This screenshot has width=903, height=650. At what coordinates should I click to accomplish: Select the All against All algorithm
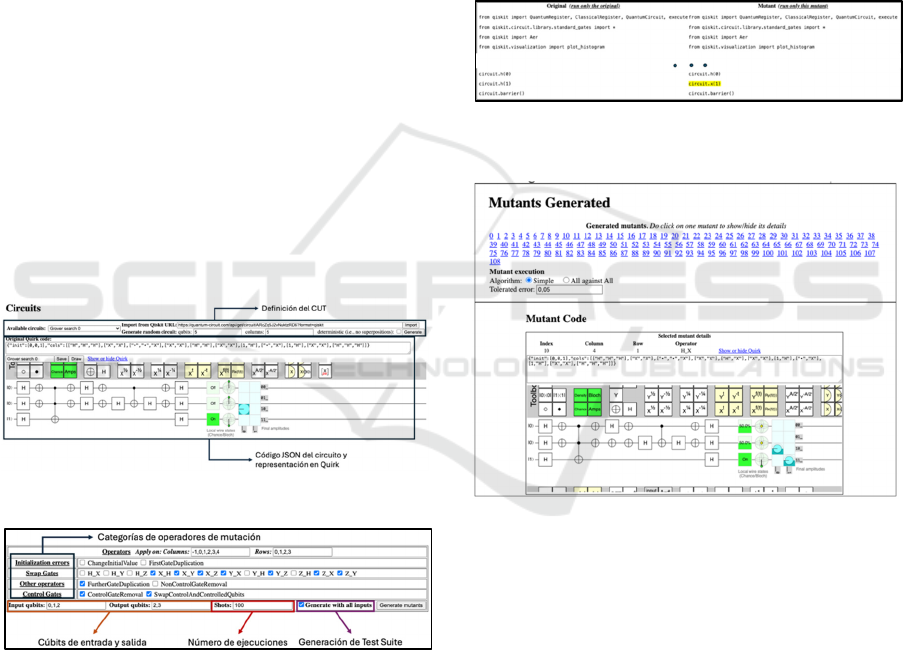[566, 280]
